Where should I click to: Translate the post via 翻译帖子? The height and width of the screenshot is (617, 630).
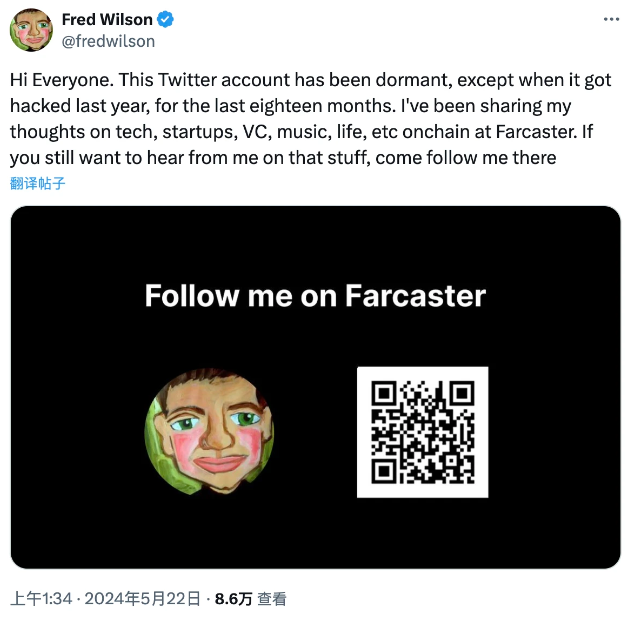pyautogui.click(x=40, y=183)
